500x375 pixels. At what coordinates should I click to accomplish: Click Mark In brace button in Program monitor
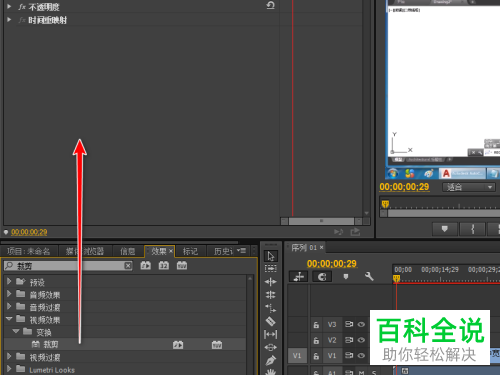tap(472, 229)
